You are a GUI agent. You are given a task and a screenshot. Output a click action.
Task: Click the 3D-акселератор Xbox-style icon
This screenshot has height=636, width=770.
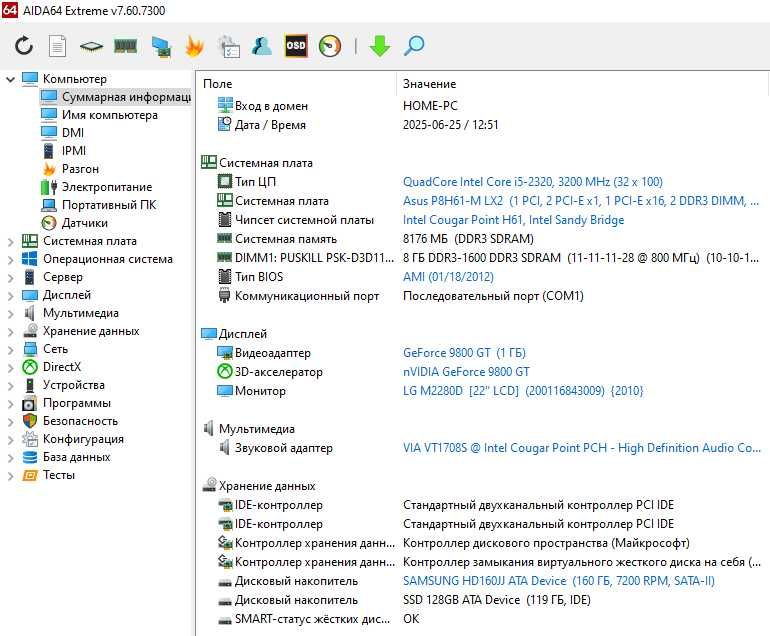(224, 371)
